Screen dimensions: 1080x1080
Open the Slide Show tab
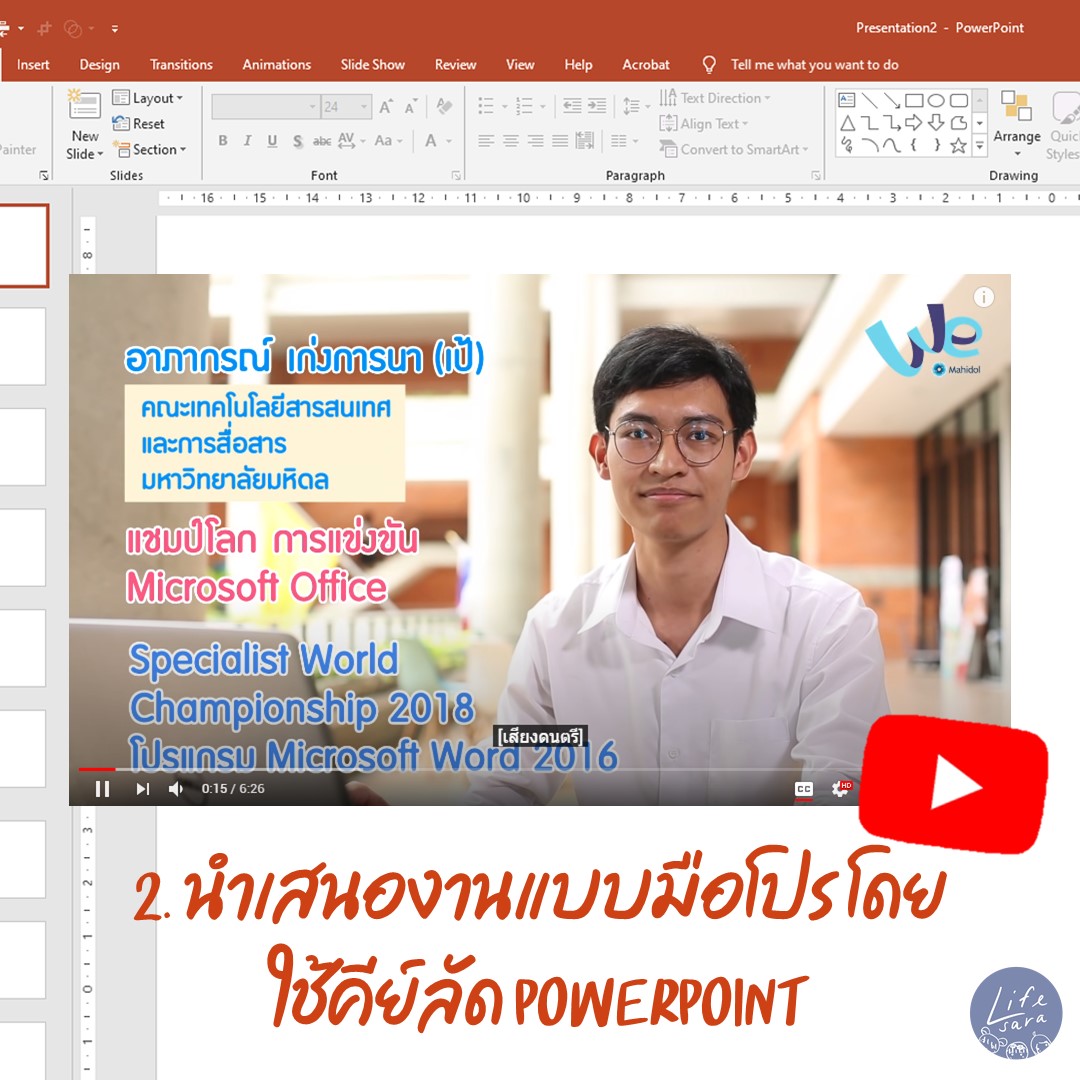(373, 65)
